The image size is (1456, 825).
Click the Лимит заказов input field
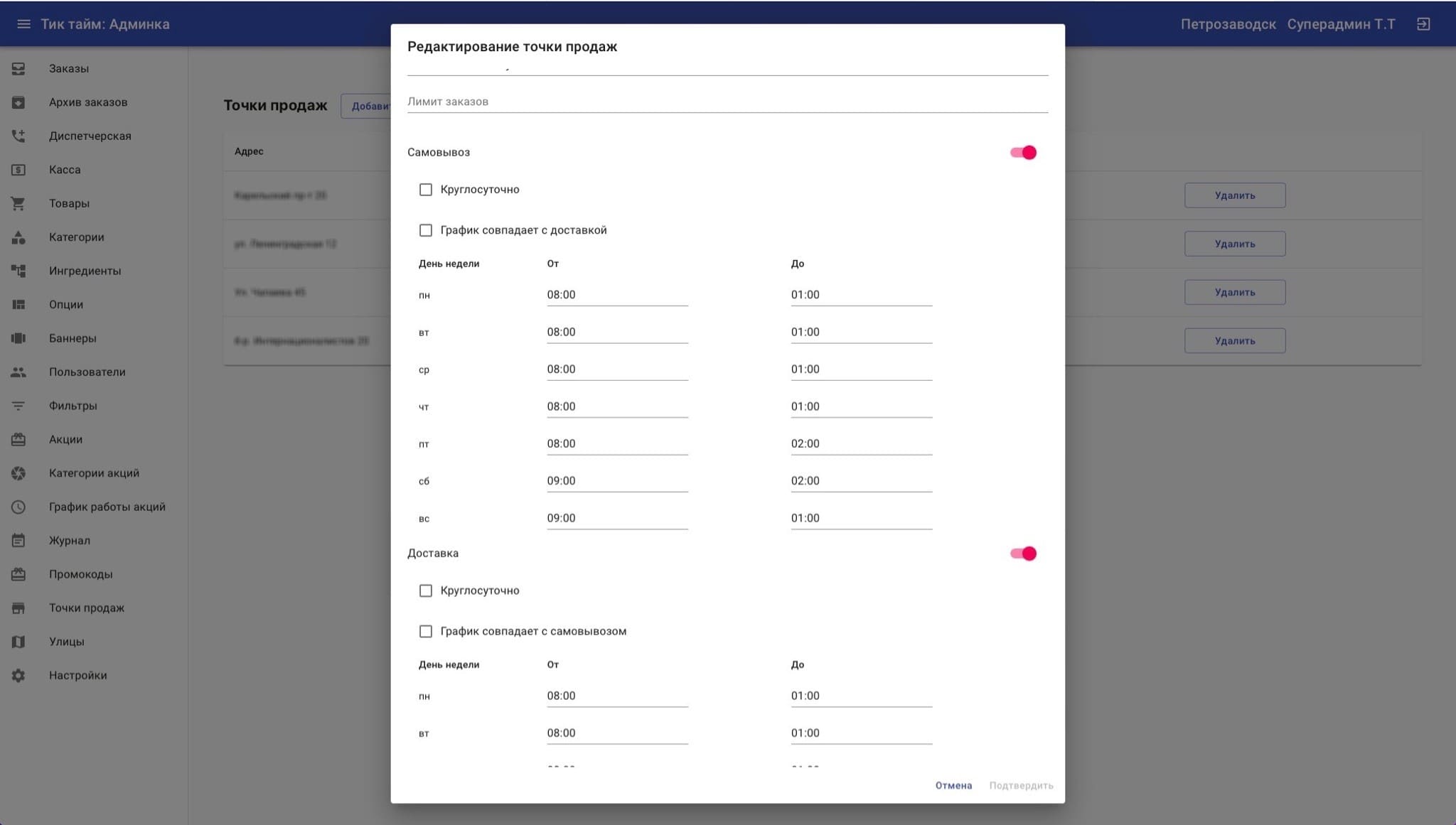coord(727,102)
